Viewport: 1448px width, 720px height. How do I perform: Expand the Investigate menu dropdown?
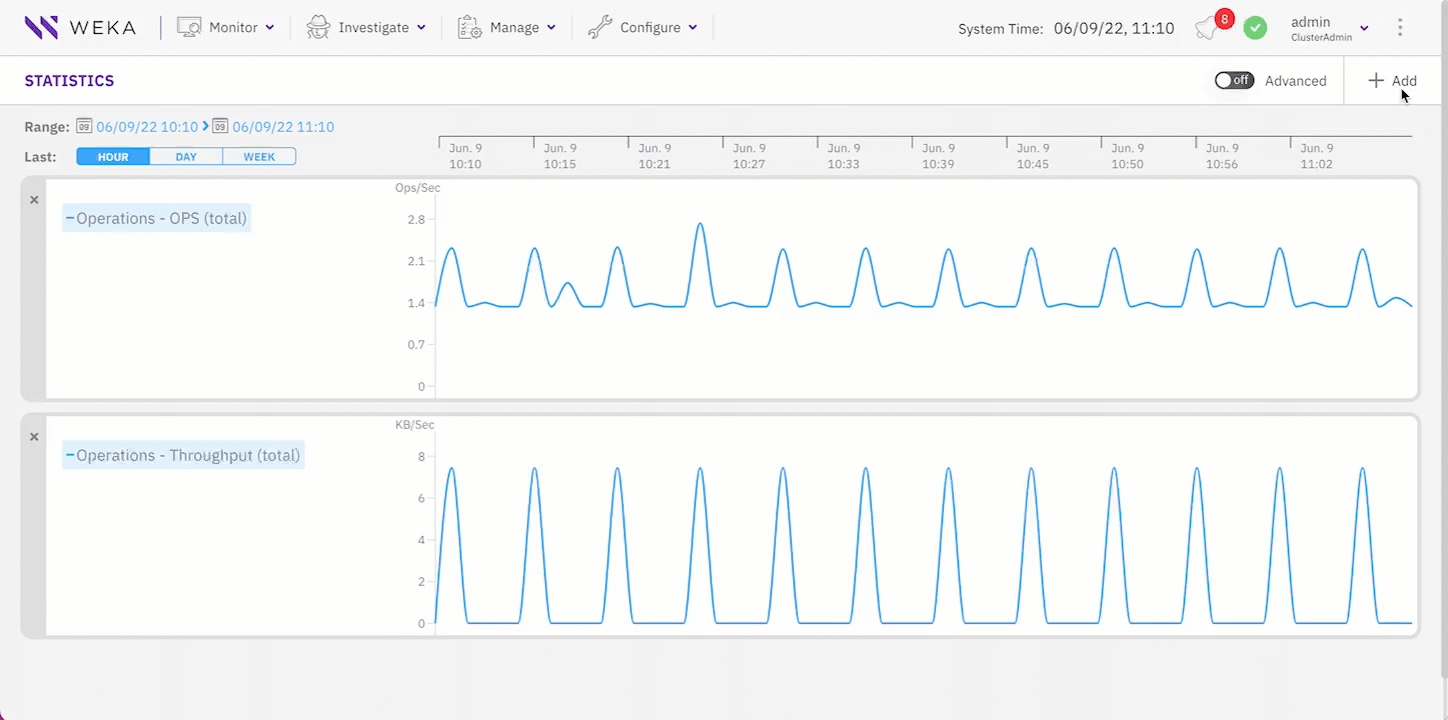pos(366,28)
